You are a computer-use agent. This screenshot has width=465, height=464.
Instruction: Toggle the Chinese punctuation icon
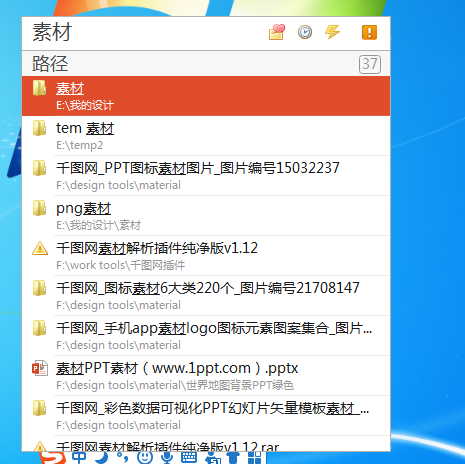point(122,457)
